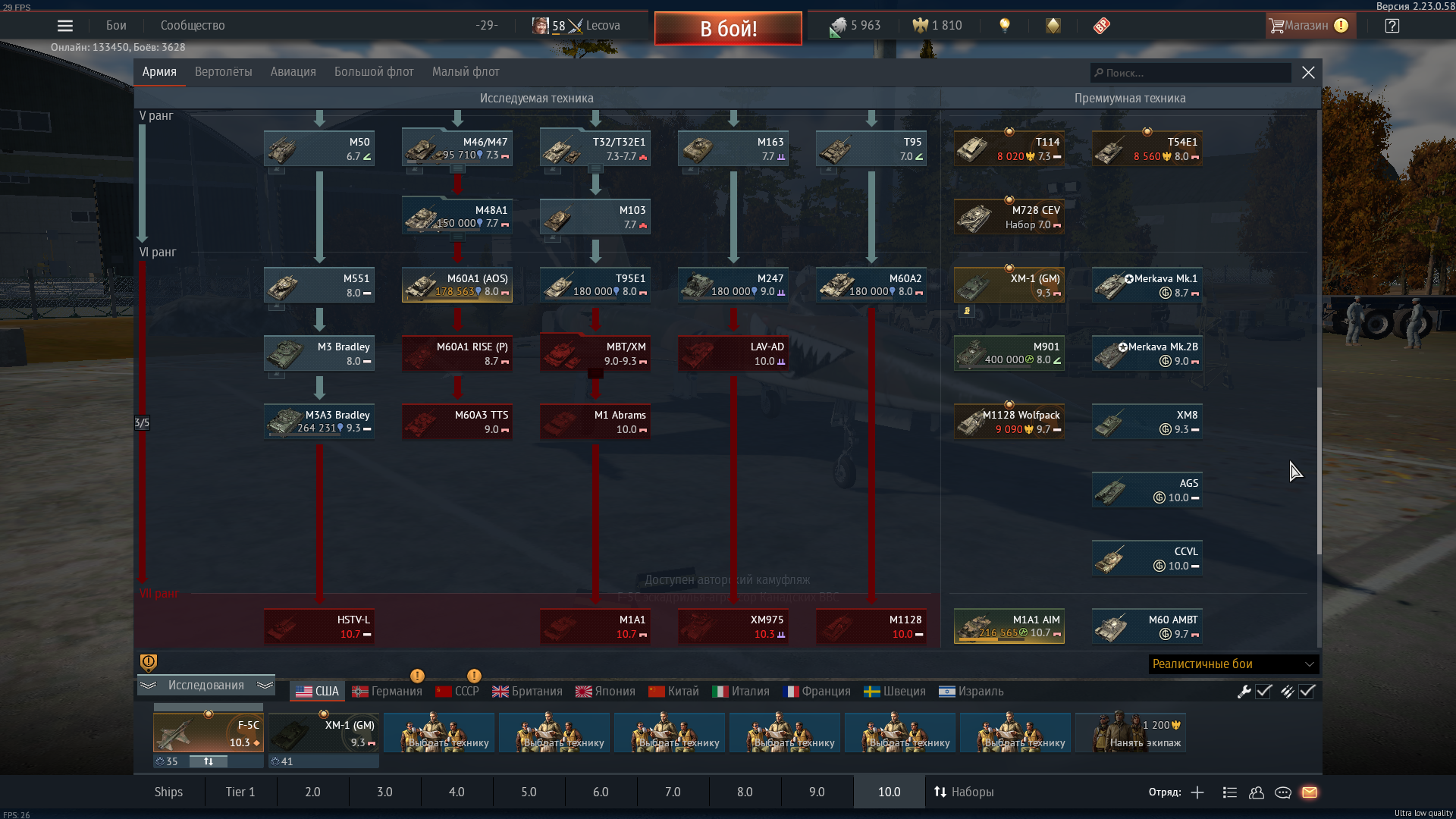Image resolution: width=1456 pixels, height=819 pixels.
Task: Open the Реалистичные бои mode dropdown
Action: pos(1234,664)
